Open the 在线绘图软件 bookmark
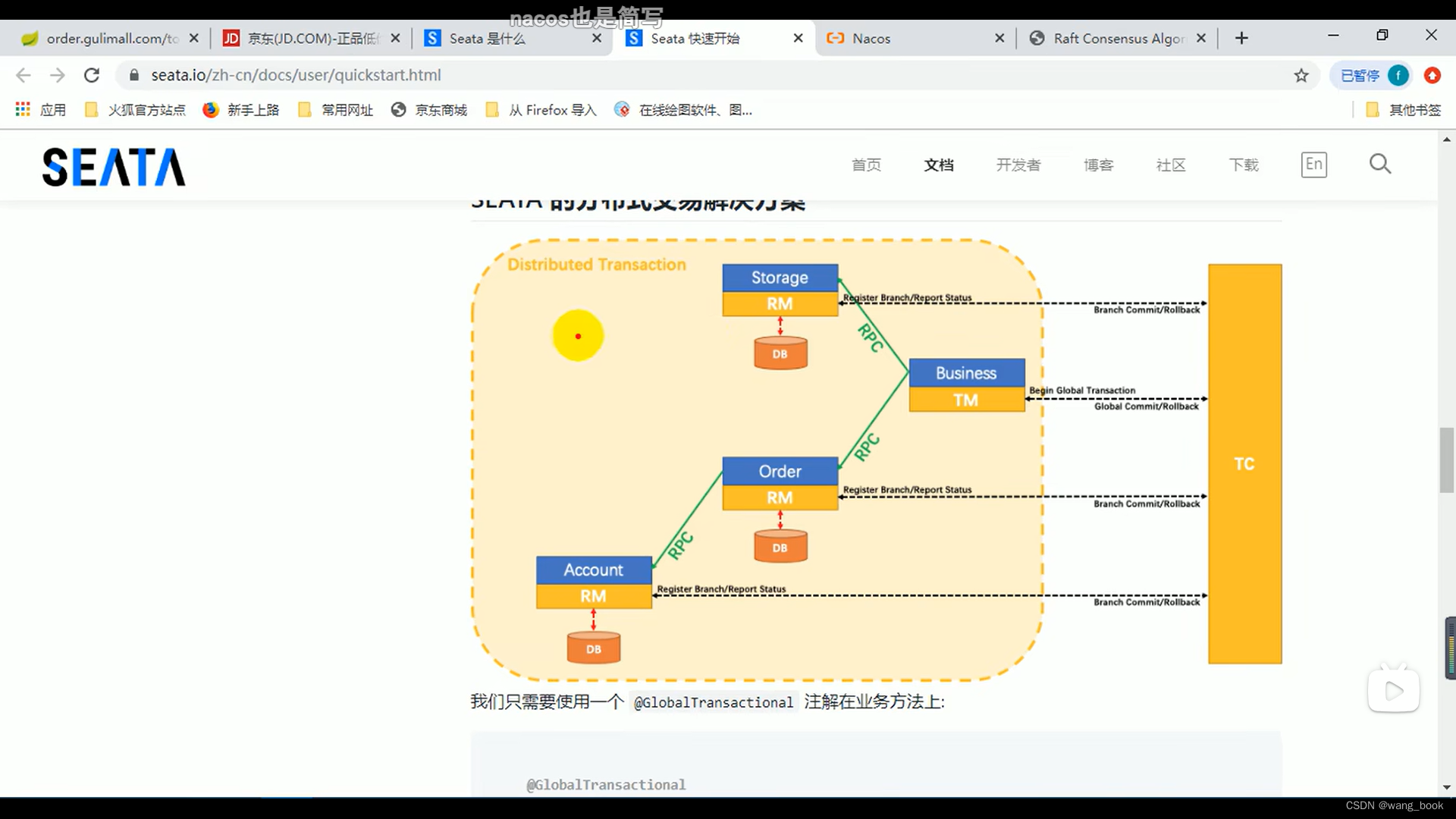This screenshot has height=819, width=1456. pyautogui.click(x=683, y=110)
